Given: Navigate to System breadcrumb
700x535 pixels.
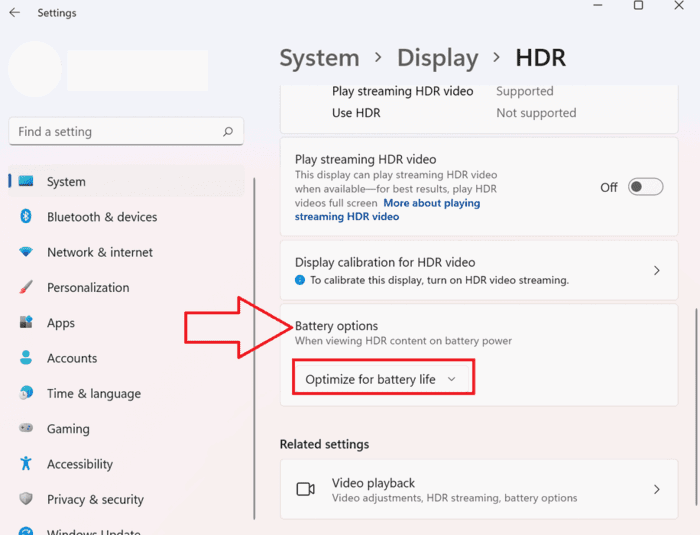Looking at the screenshot, I should point(319,58).
